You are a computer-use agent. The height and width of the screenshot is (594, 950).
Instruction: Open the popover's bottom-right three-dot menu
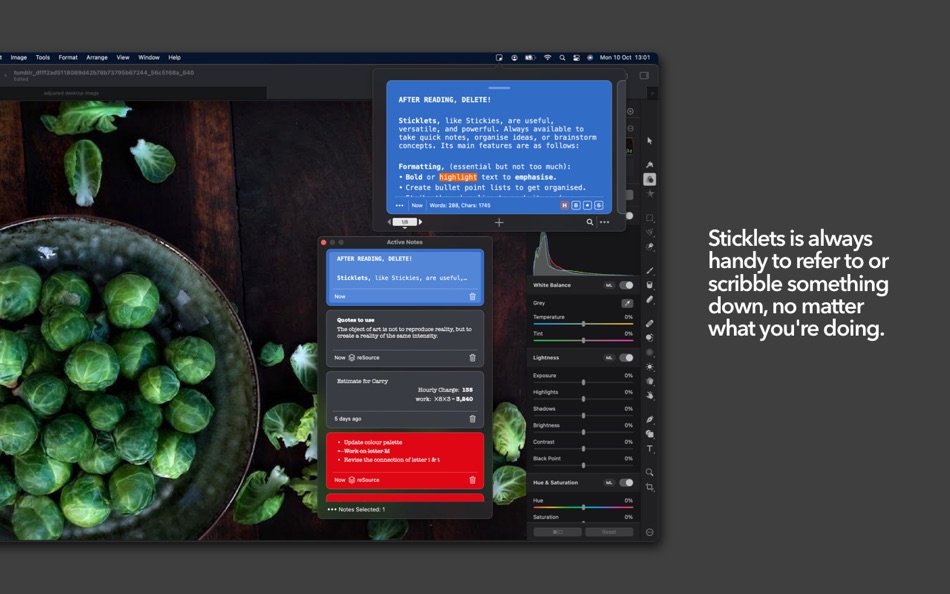click(605, 222)
